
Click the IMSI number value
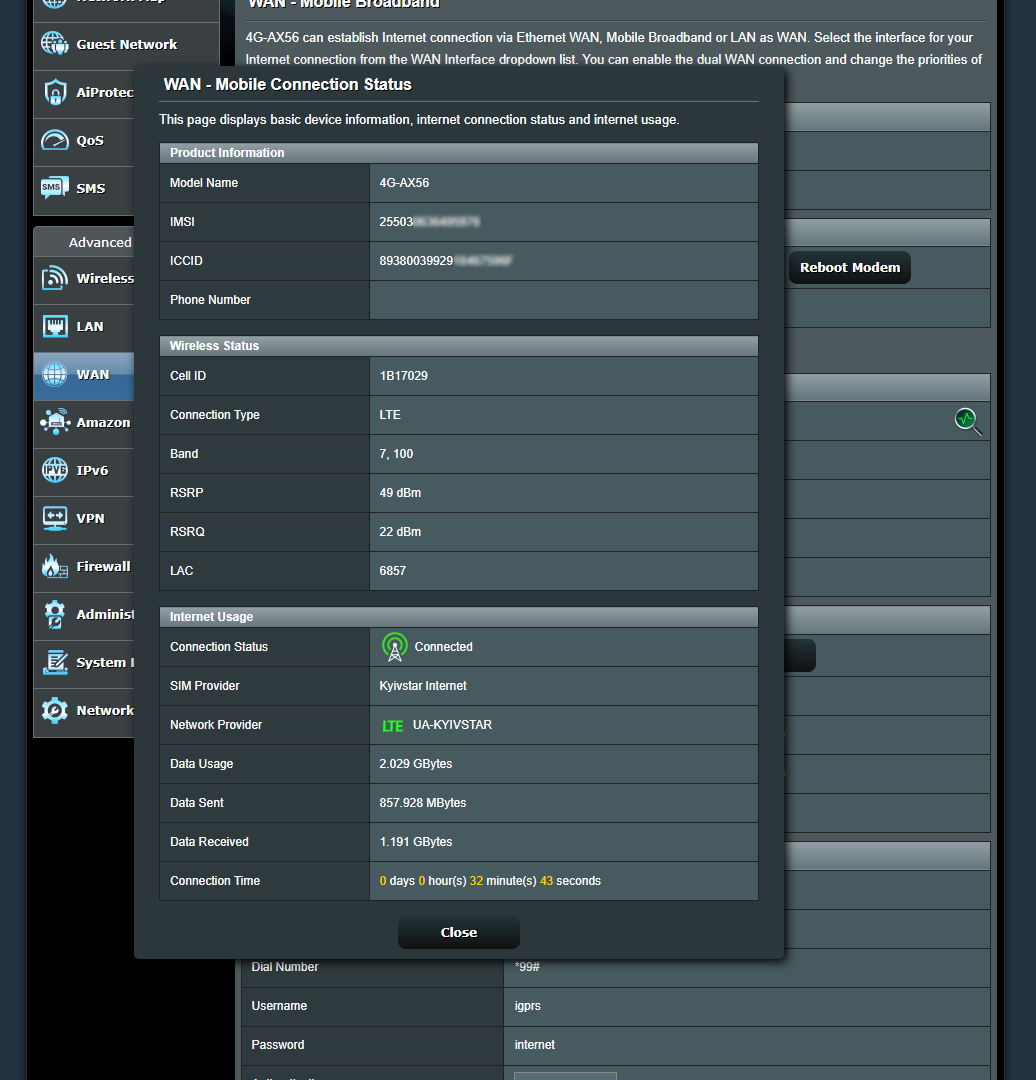pyautogui.click(x=429, y=222)
